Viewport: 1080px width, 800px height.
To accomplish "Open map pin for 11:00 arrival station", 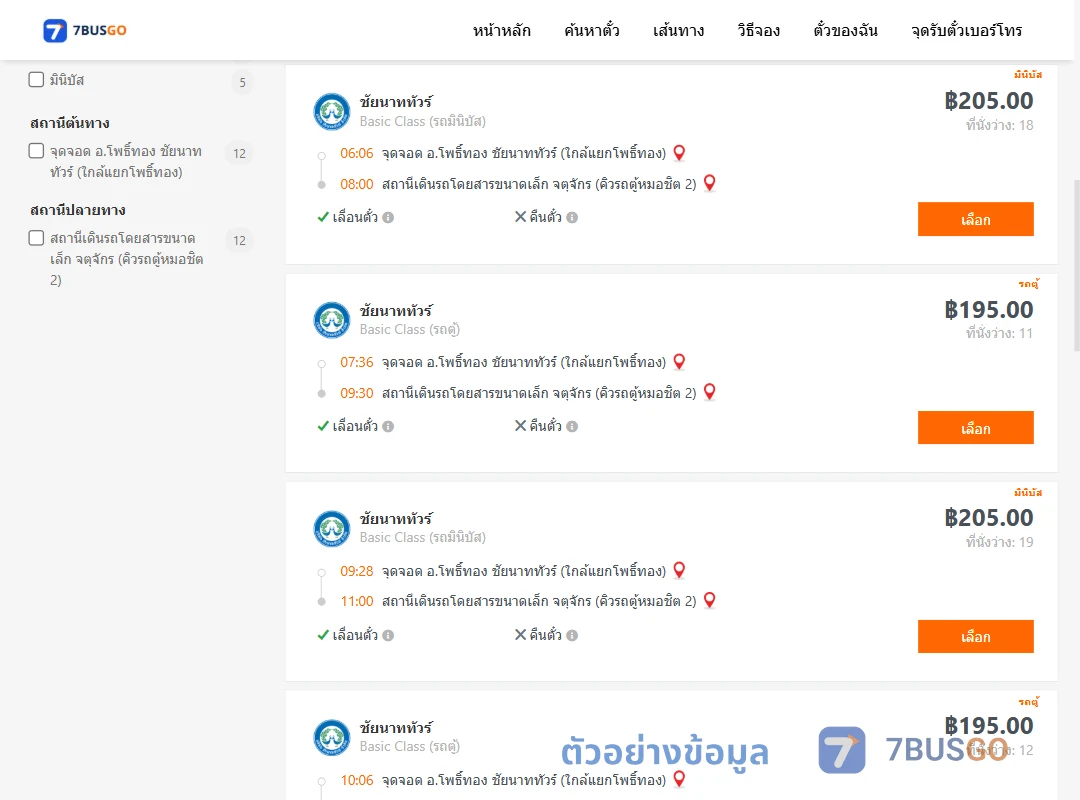I will pyautogui.click(x=709, y=600).
